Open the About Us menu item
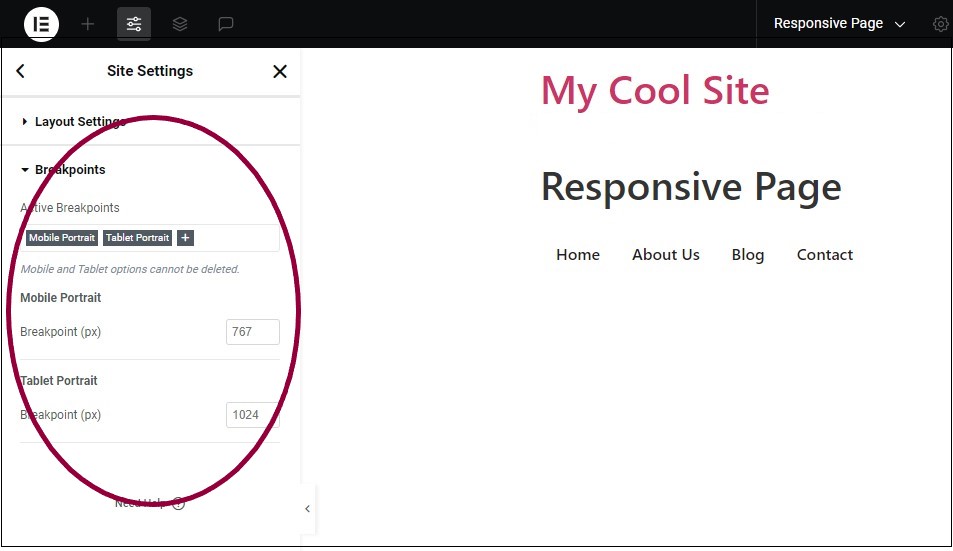 (665, 255)
